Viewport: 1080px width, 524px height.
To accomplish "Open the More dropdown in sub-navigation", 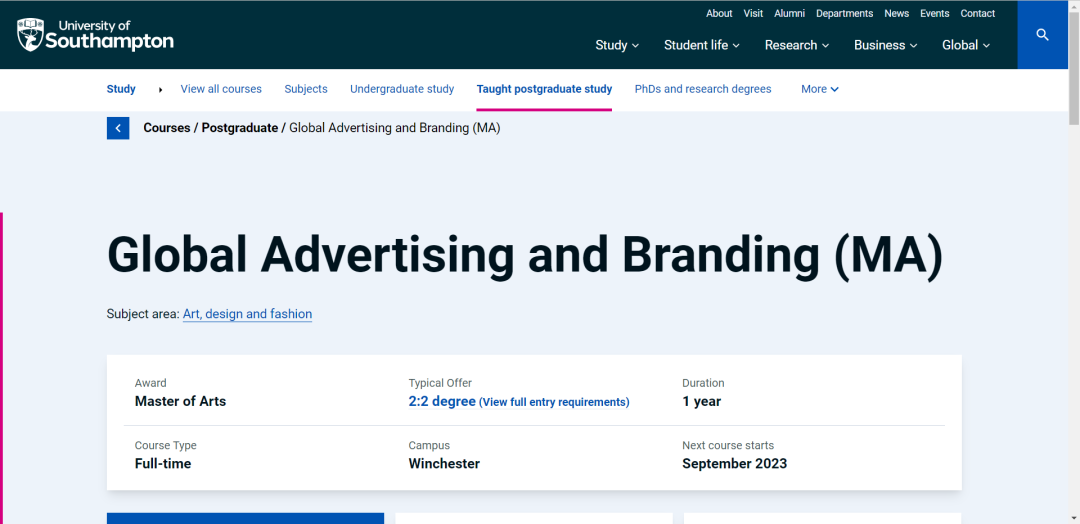I will click(820, 89).
